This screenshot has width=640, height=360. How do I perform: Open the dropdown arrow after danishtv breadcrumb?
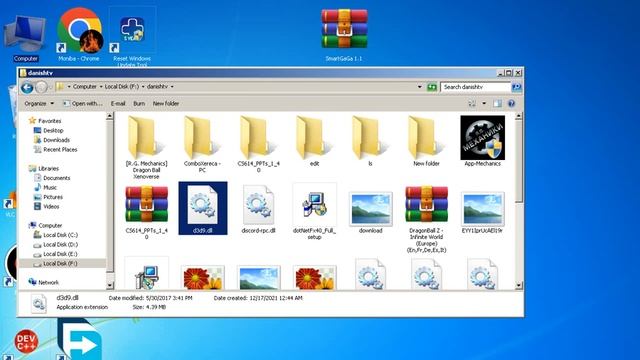(172, 87)
